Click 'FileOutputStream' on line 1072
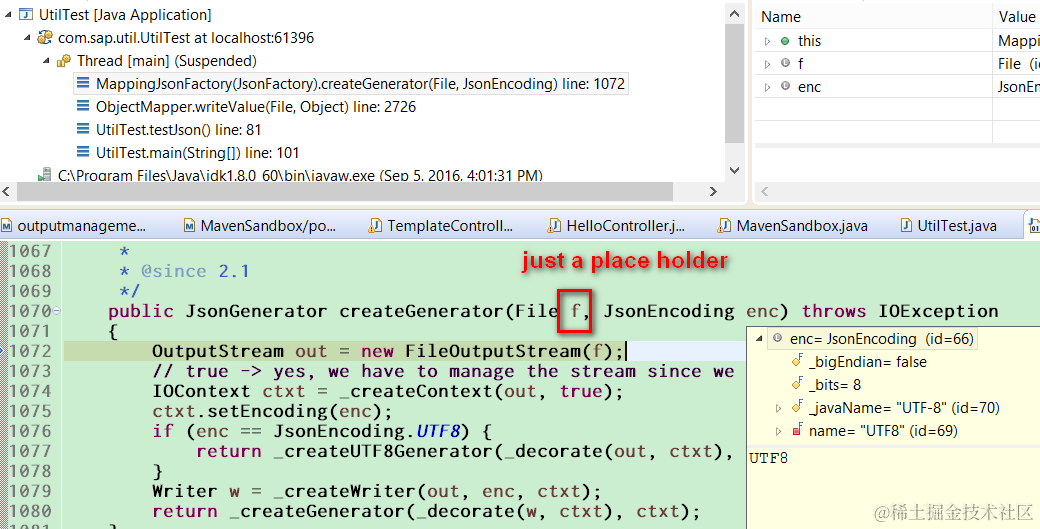 (493, 351)
